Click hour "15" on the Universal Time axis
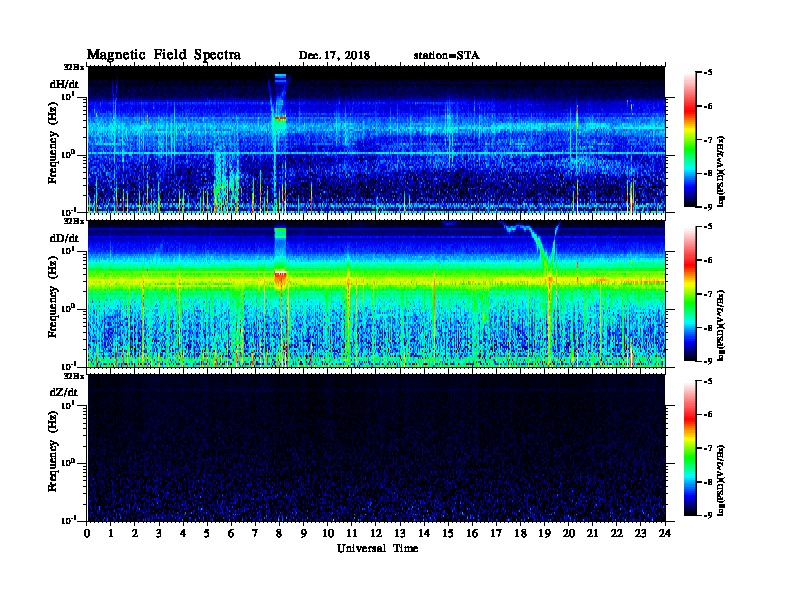The height and width of the screenshot is (612, 792). [x=448, y=533]
